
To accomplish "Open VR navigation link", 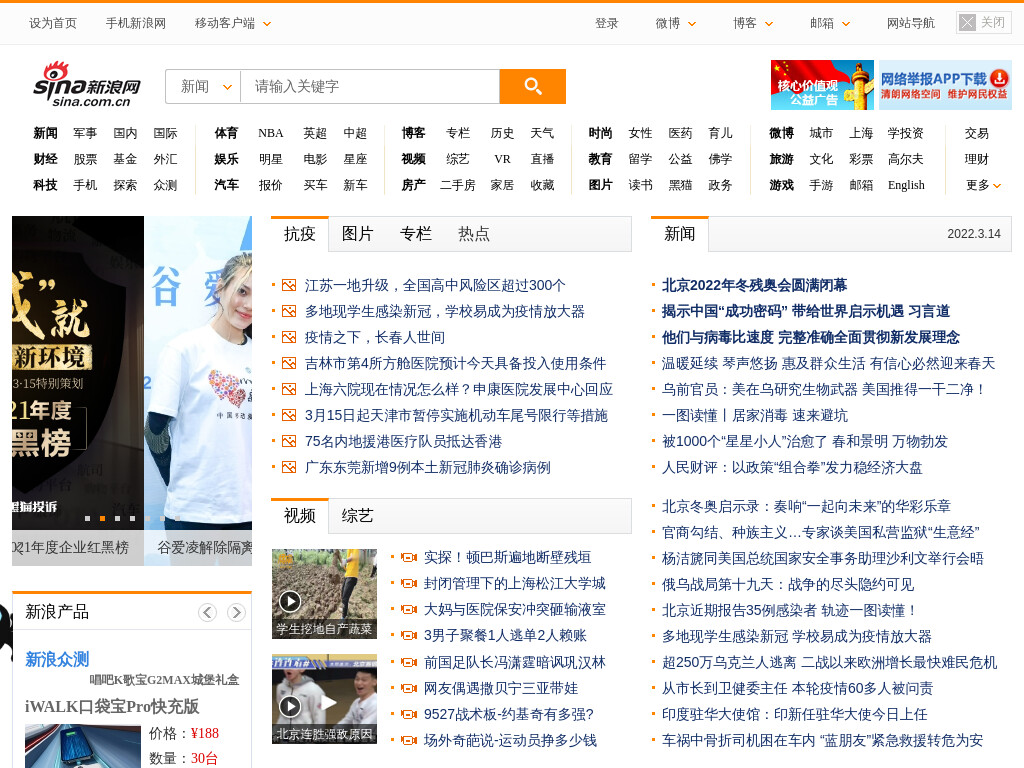I will (502, 159).
